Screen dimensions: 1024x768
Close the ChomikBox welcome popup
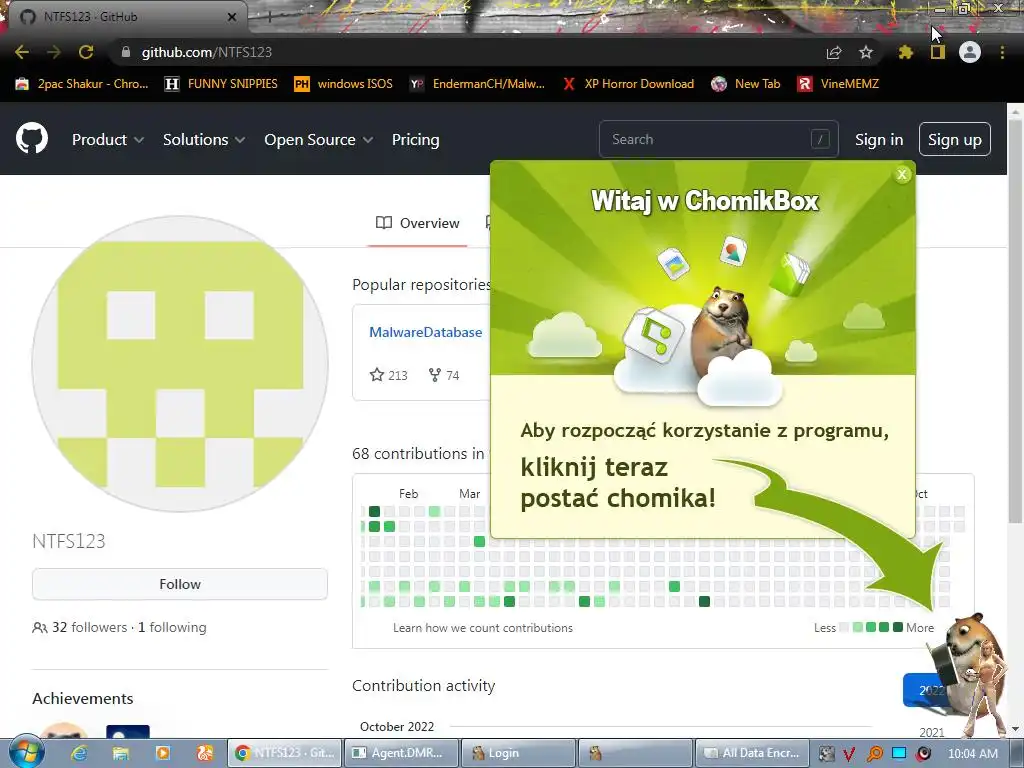[x=902, y=174]
